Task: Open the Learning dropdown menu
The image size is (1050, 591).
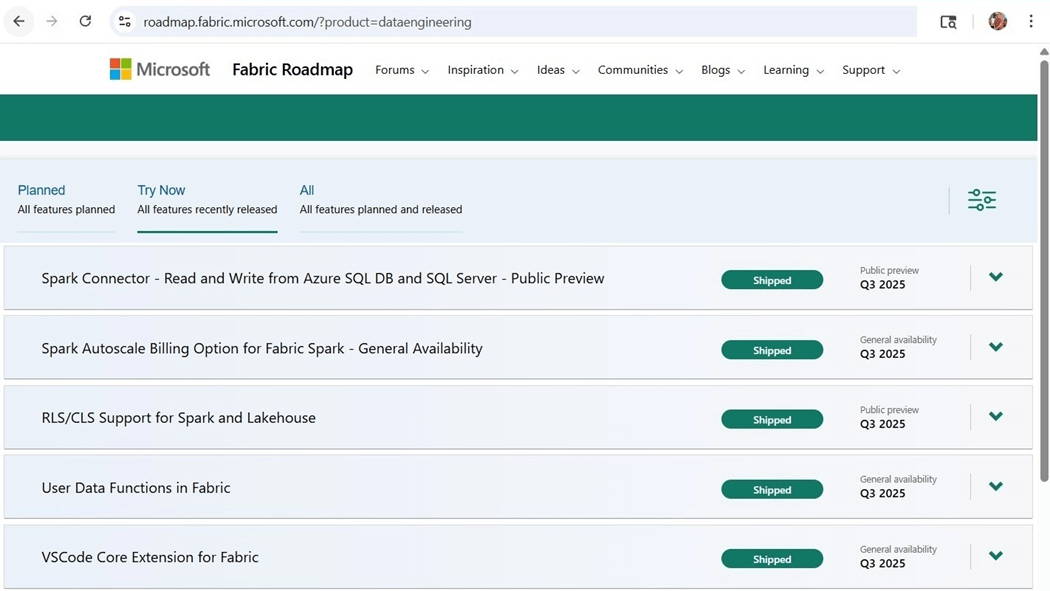Action: pos(793,70)
